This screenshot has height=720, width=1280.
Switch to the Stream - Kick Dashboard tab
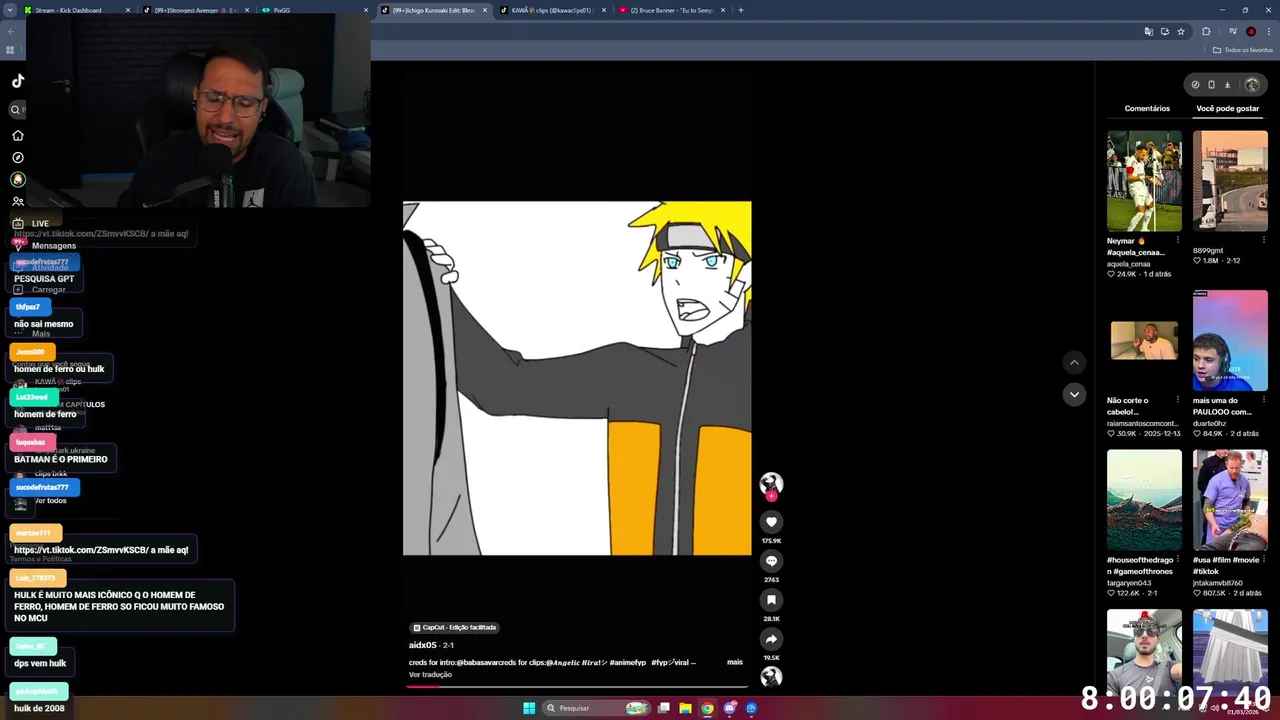(x=77, y=10)
